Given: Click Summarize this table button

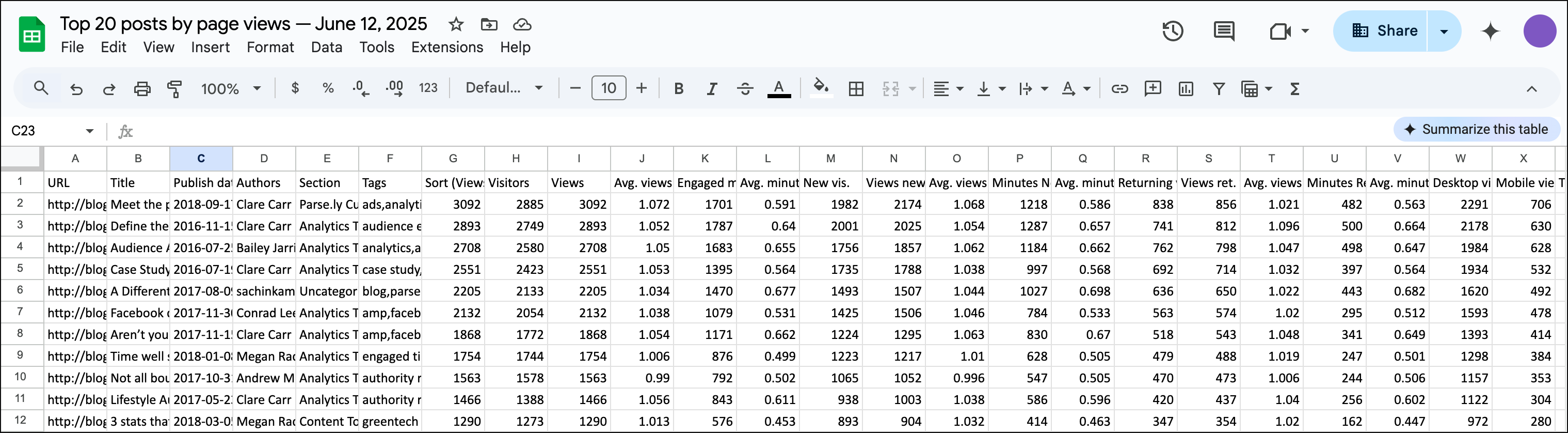Looking at the screenshot, I should [1476, 129].
